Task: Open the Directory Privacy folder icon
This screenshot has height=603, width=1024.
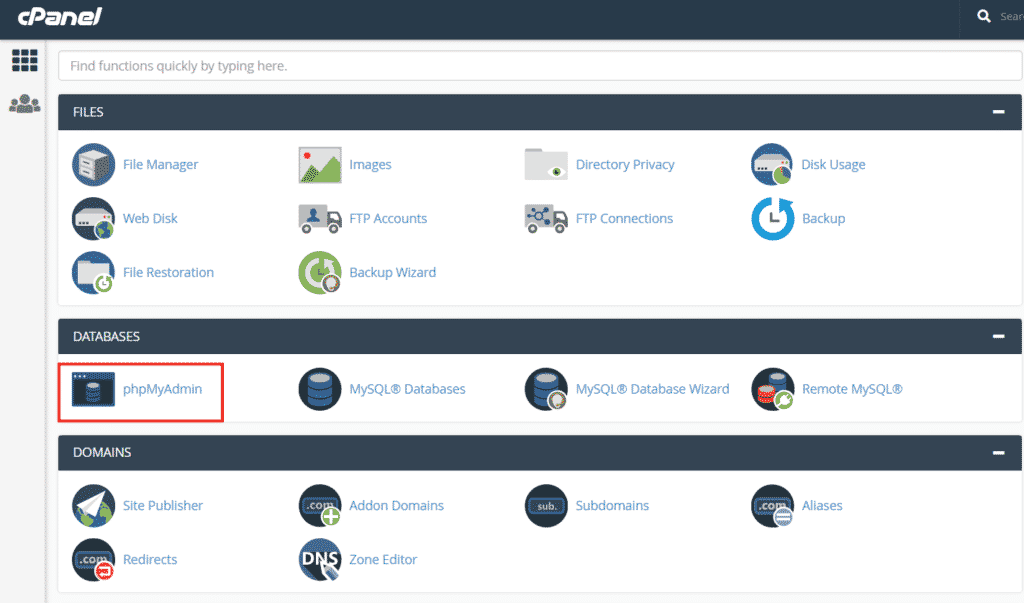Action: coord(546,164)
